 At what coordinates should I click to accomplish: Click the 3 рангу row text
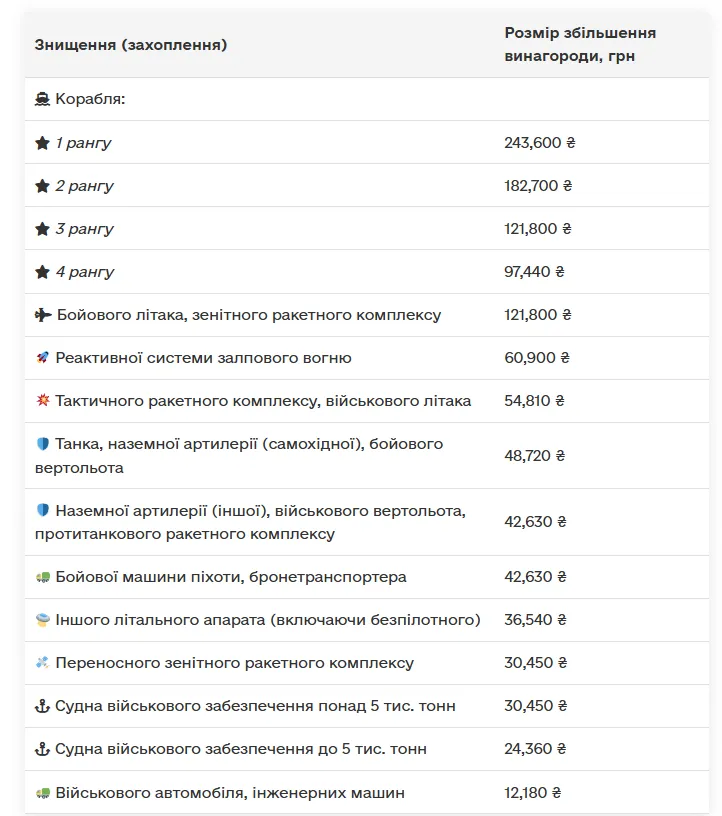pos(84,229)
